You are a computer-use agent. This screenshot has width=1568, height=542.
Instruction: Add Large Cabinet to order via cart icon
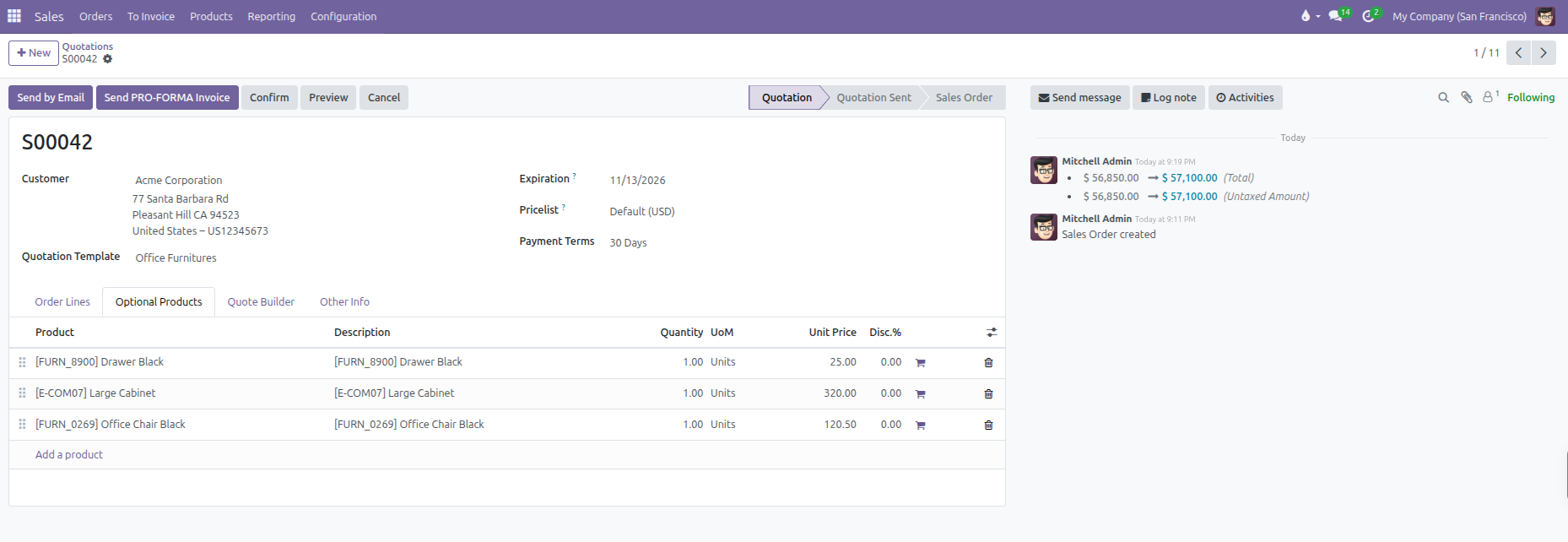920,394
